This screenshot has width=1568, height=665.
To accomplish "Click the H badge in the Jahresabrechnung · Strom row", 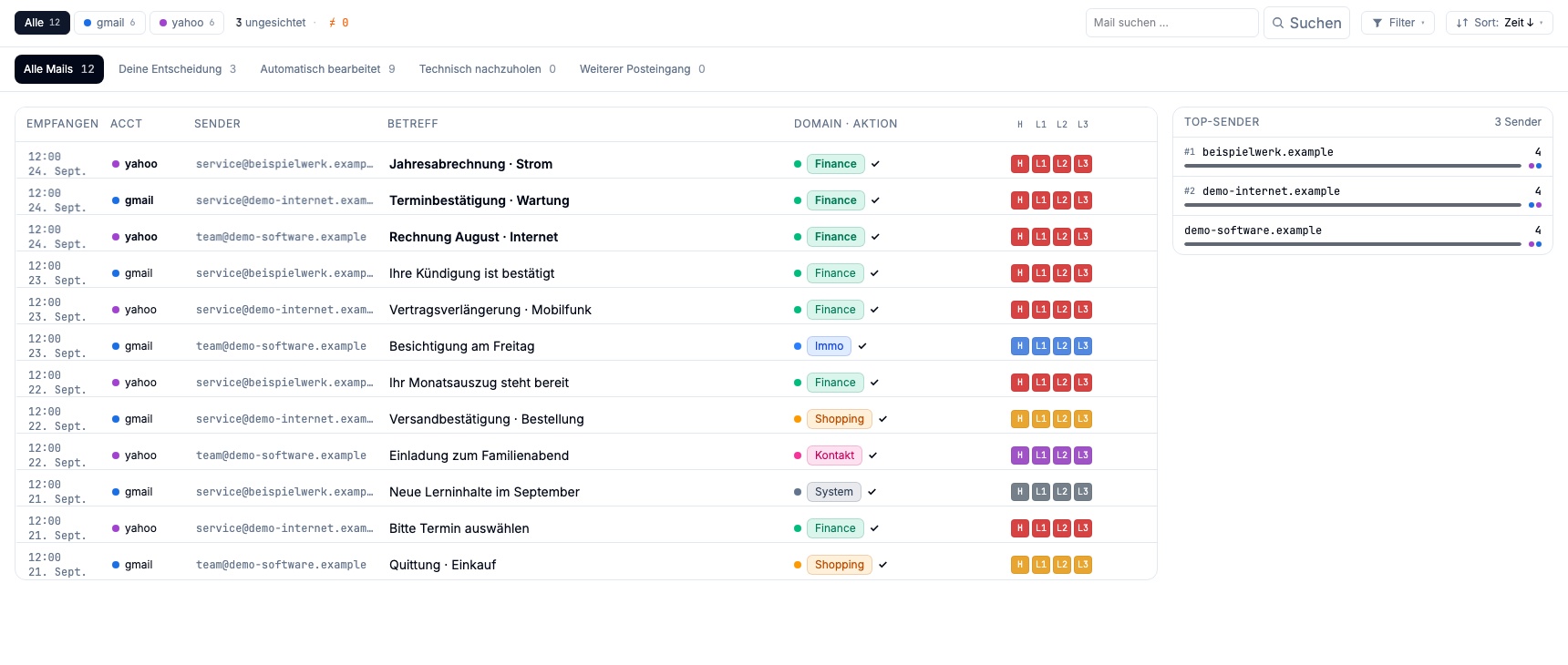I will pos(1020,164).
